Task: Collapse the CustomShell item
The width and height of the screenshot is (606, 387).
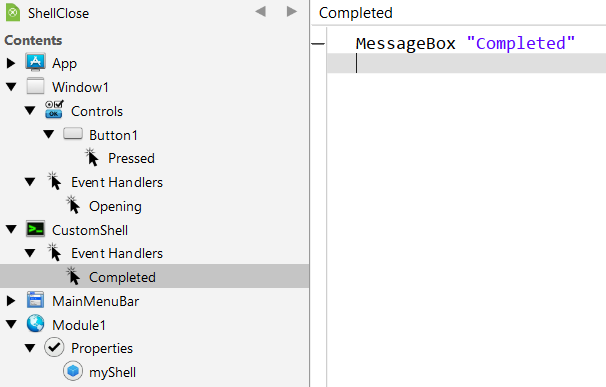Action: tap(11, 229)
